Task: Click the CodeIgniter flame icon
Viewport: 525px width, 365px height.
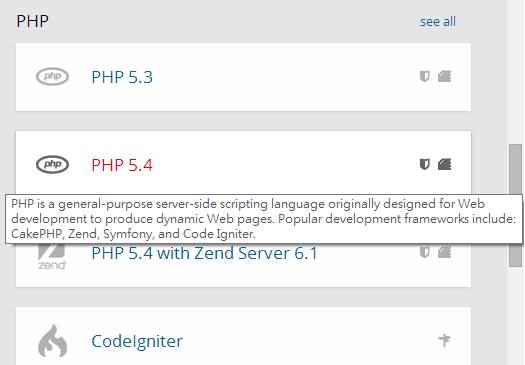Action: [x=52, y=341]
